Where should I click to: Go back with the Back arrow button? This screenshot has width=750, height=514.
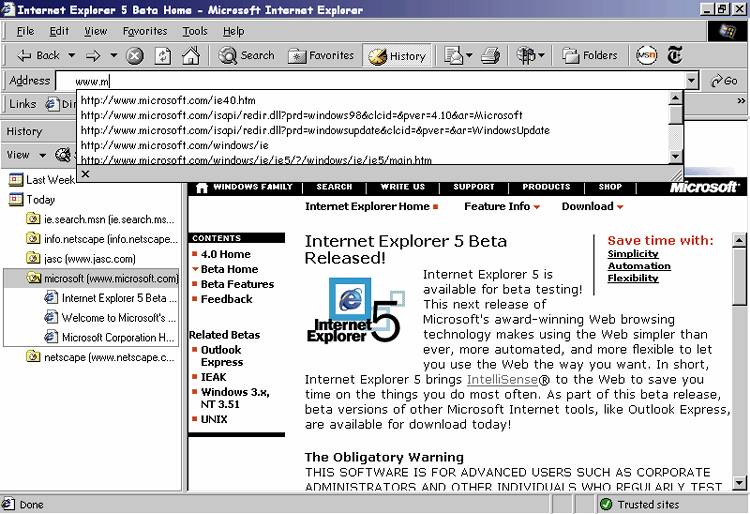[38, 55]
